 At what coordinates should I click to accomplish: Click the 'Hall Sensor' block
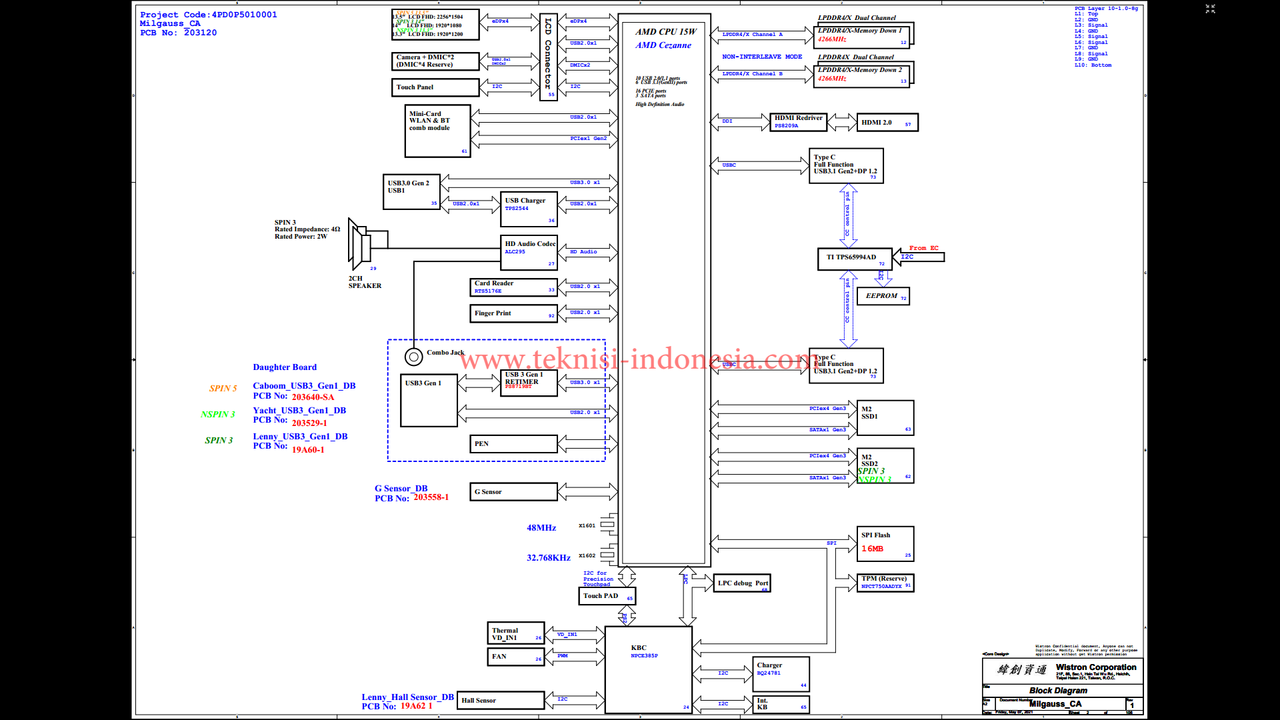tap(501, 701)
